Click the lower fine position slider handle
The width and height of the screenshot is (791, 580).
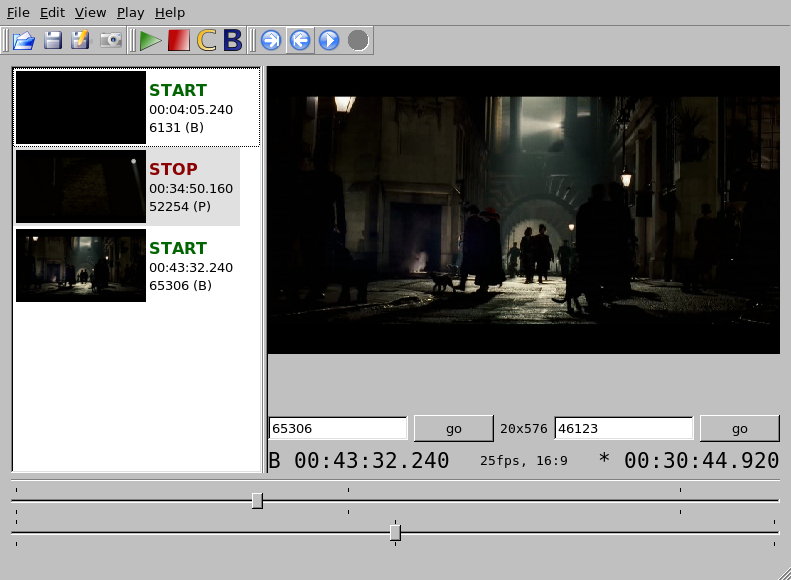(x=396, y=533)
